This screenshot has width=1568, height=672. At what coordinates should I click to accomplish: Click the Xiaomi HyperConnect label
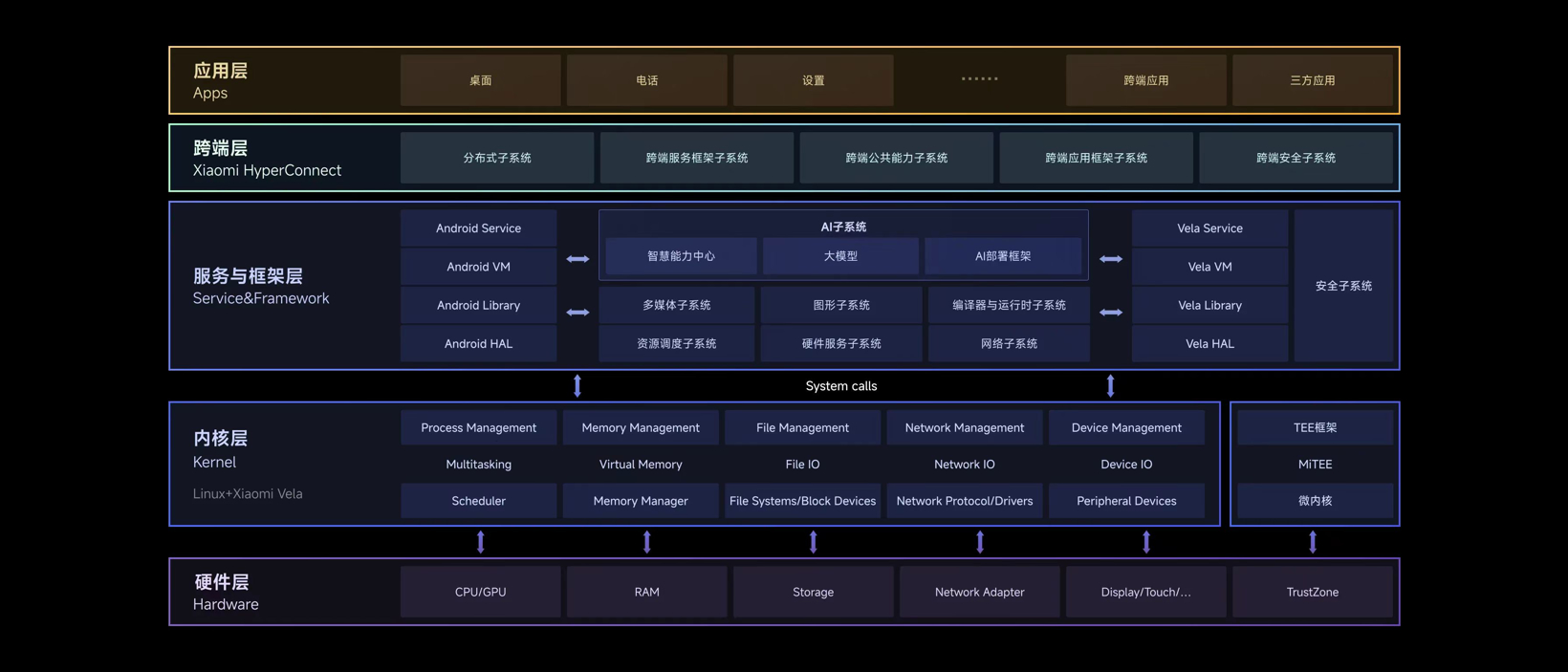coord(267,170)
